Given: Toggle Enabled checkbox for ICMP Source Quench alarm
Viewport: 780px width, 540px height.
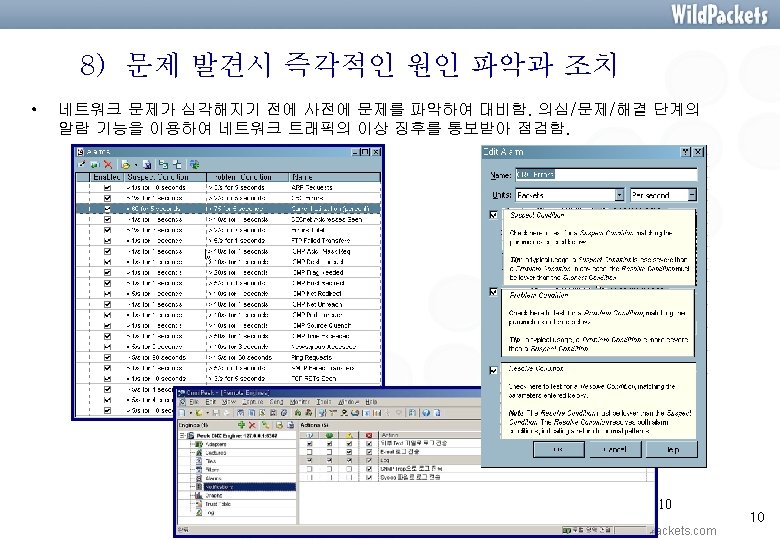Looking at the screenshot, I should (107, 325).
